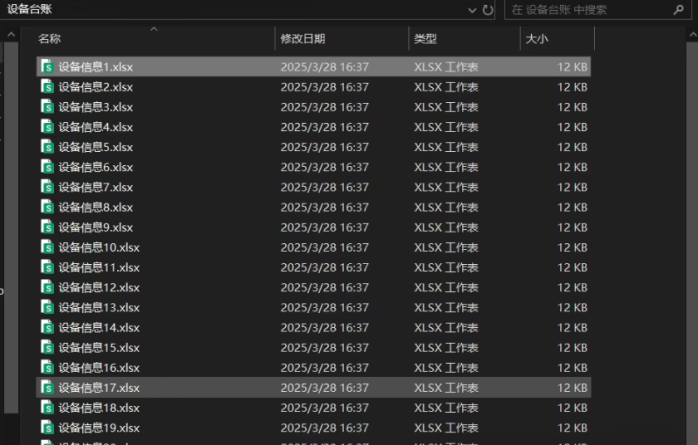Viewport: 698px width, 445px height.
Task: Sort files by the 修改日期 column
Action: click(302, 38)
